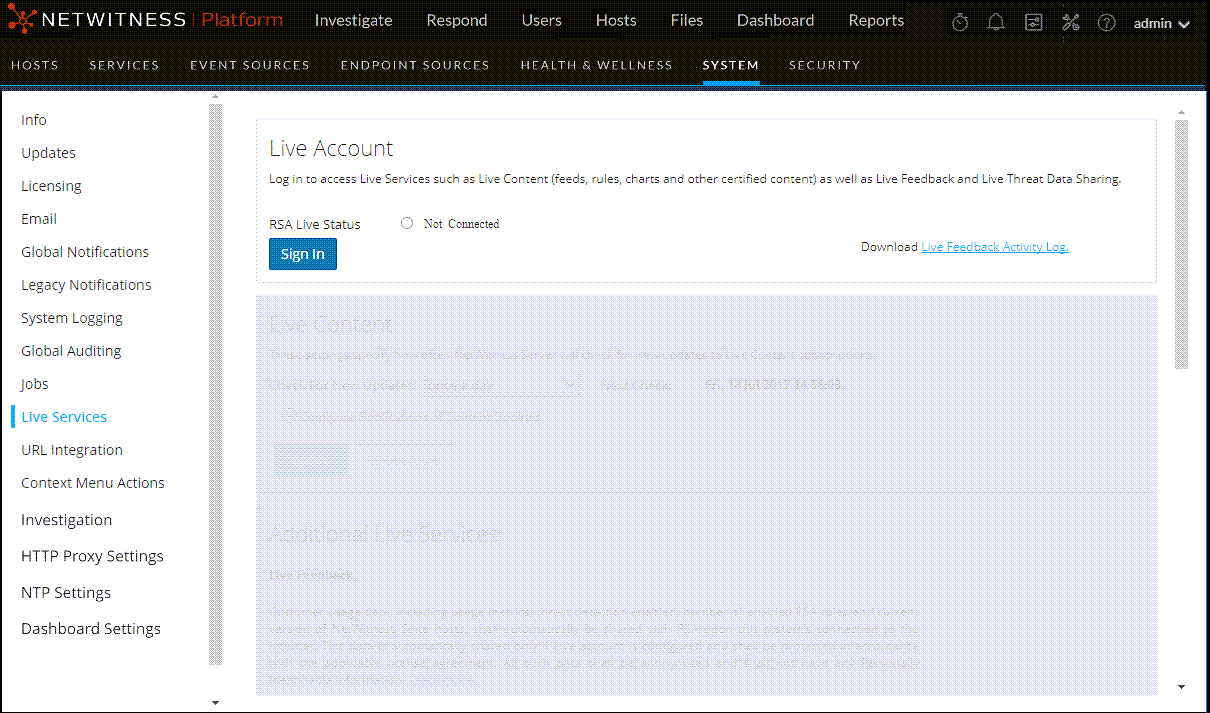The width and height of the screenshot is (1210, 713).
Task: Switch to the SECURITY tab
Action: (x=824, y=65)
